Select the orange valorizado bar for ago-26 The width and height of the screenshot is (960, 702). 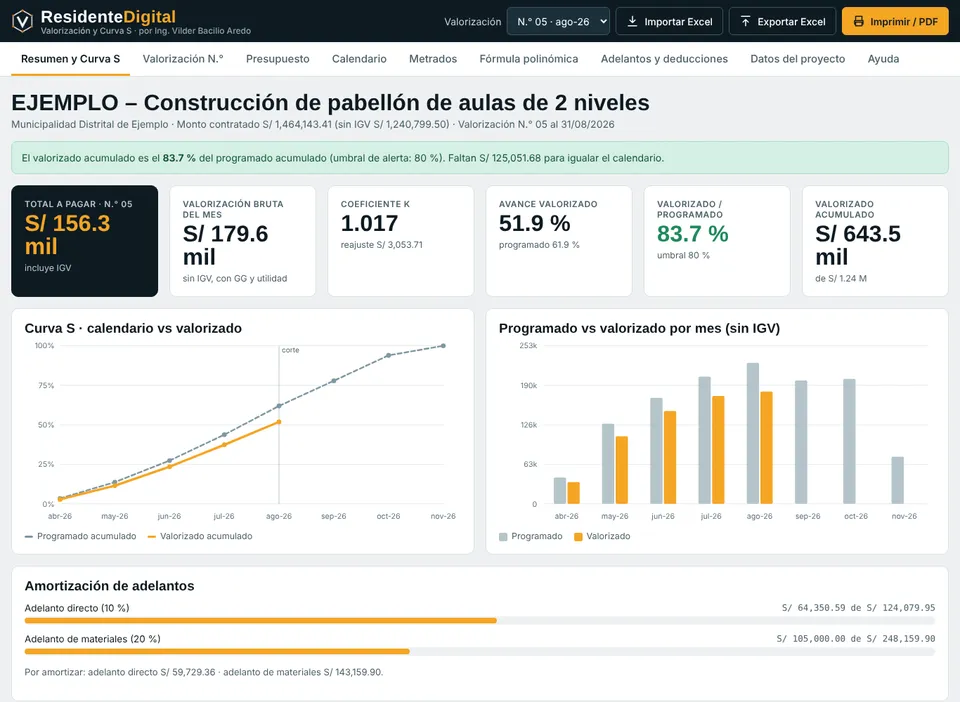766,447
